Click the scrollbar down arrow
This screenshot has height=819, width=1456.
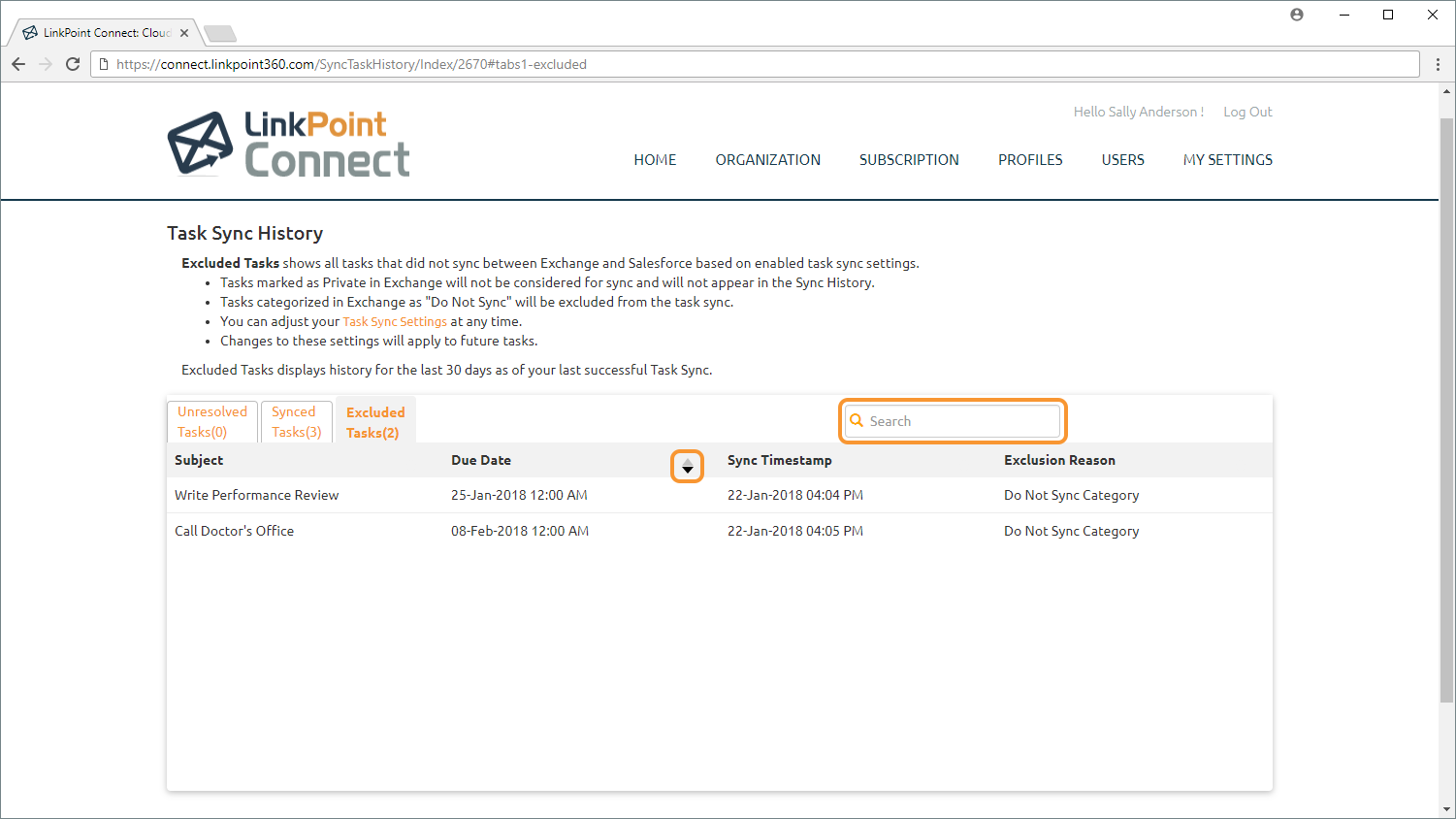1446,808
